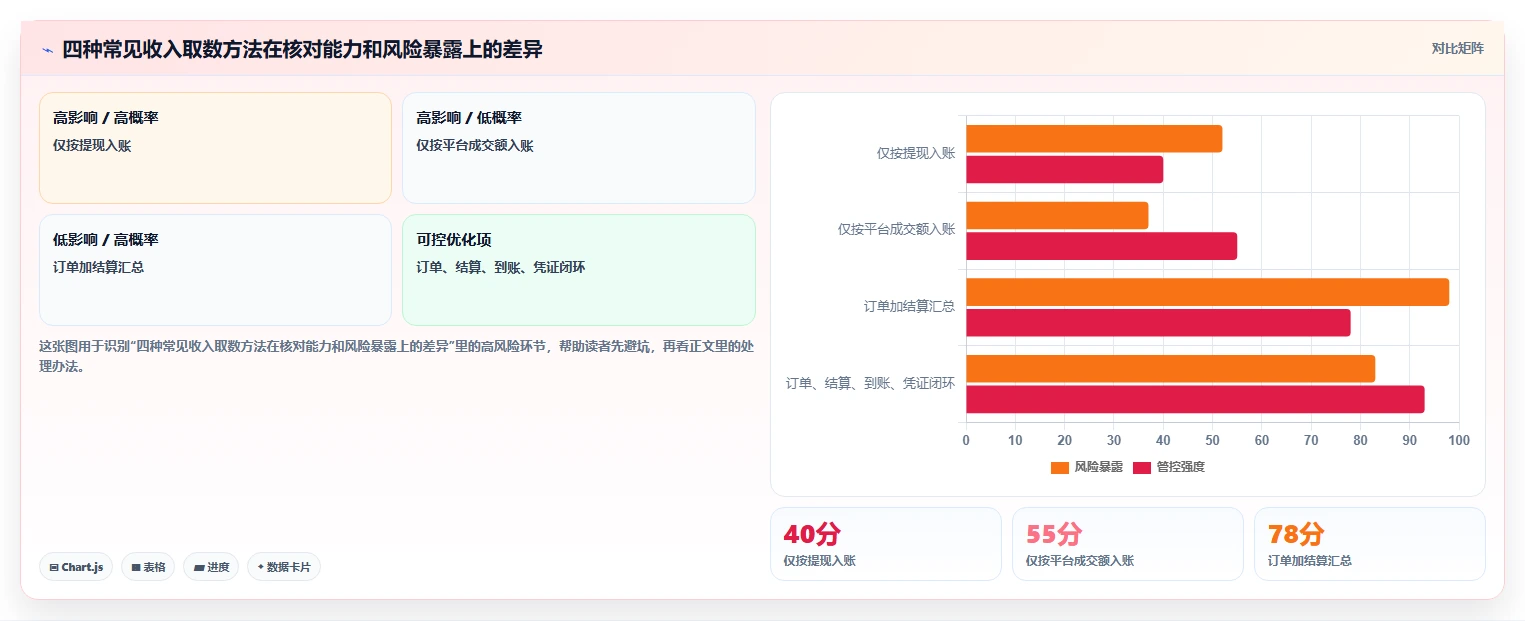Click the x-axis tick label 70

[1311, 440]
